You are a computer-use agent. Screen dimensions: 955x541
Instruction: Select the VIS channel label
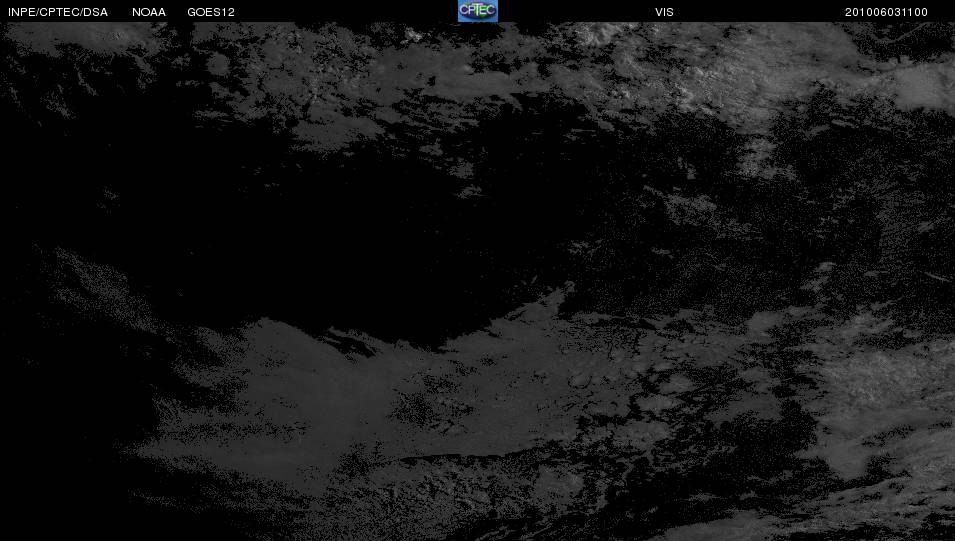[664, 12]
